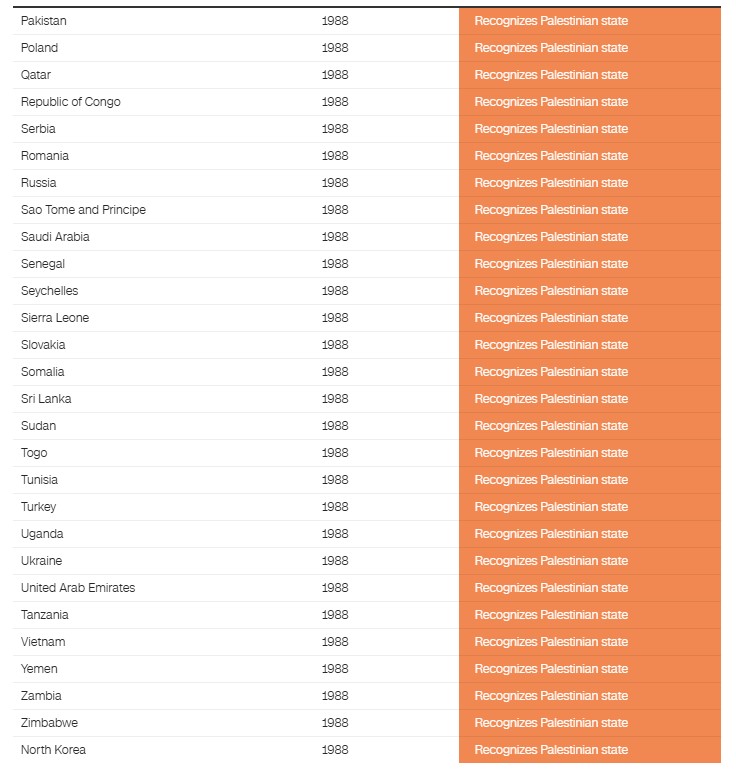
Task: Select the Republic of Congo row label
Action: pyautogui.click(x=71, y=102)
